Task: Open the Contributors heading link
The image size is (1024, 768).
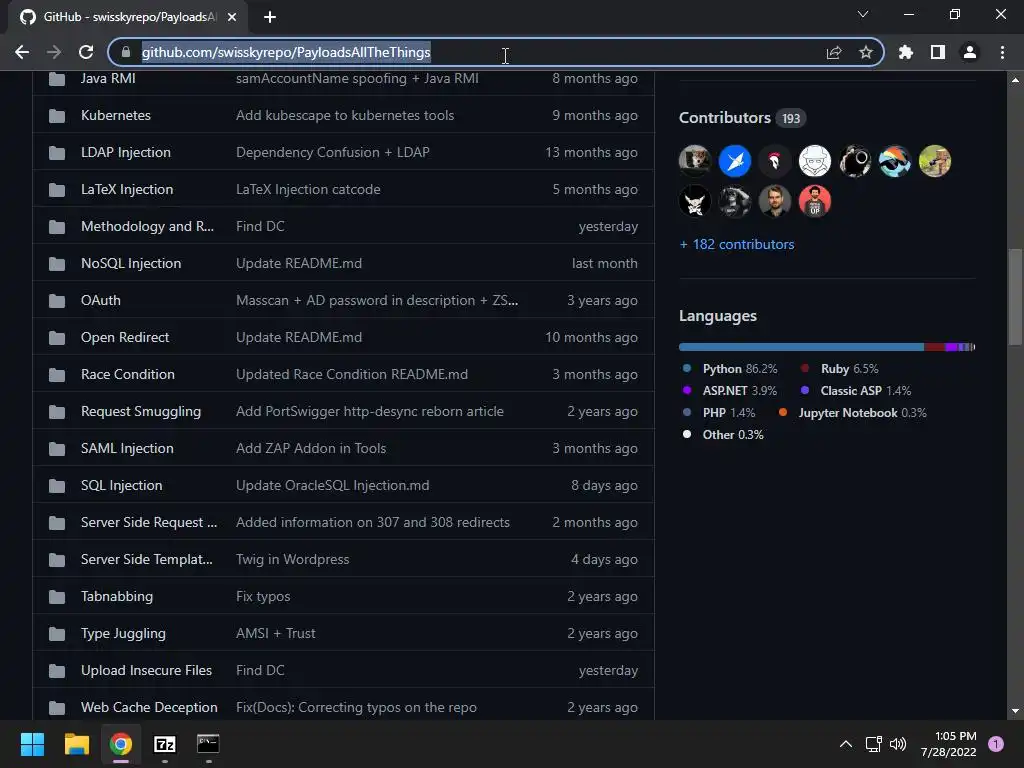Action: [x=724, y=118]
